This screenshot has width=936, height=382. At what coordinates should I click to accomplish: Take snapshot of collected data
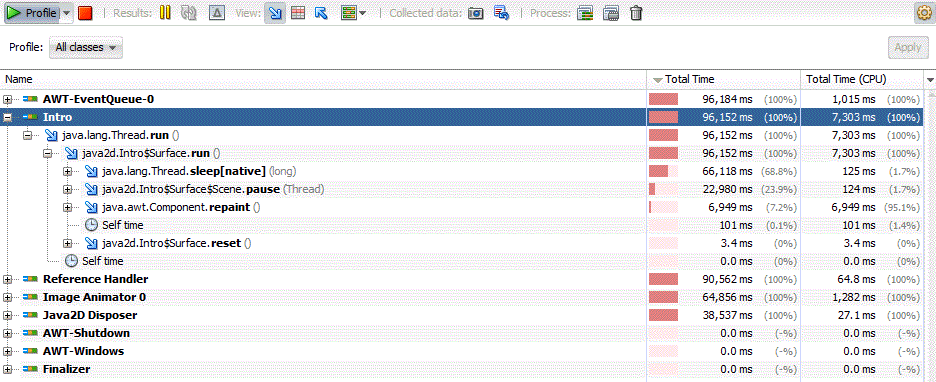[476, 13]
